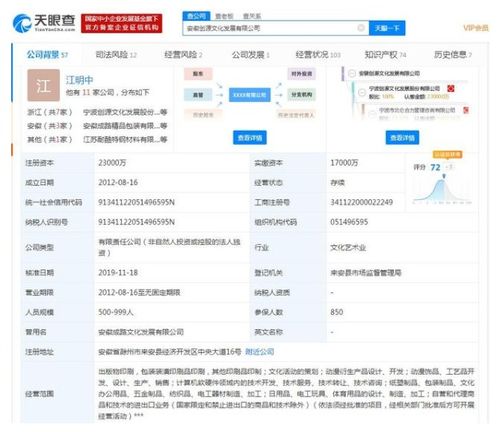Viewport: 500px width, 432px height.
Task: Open the 历史信息 tab
Action: click(453, 55)
